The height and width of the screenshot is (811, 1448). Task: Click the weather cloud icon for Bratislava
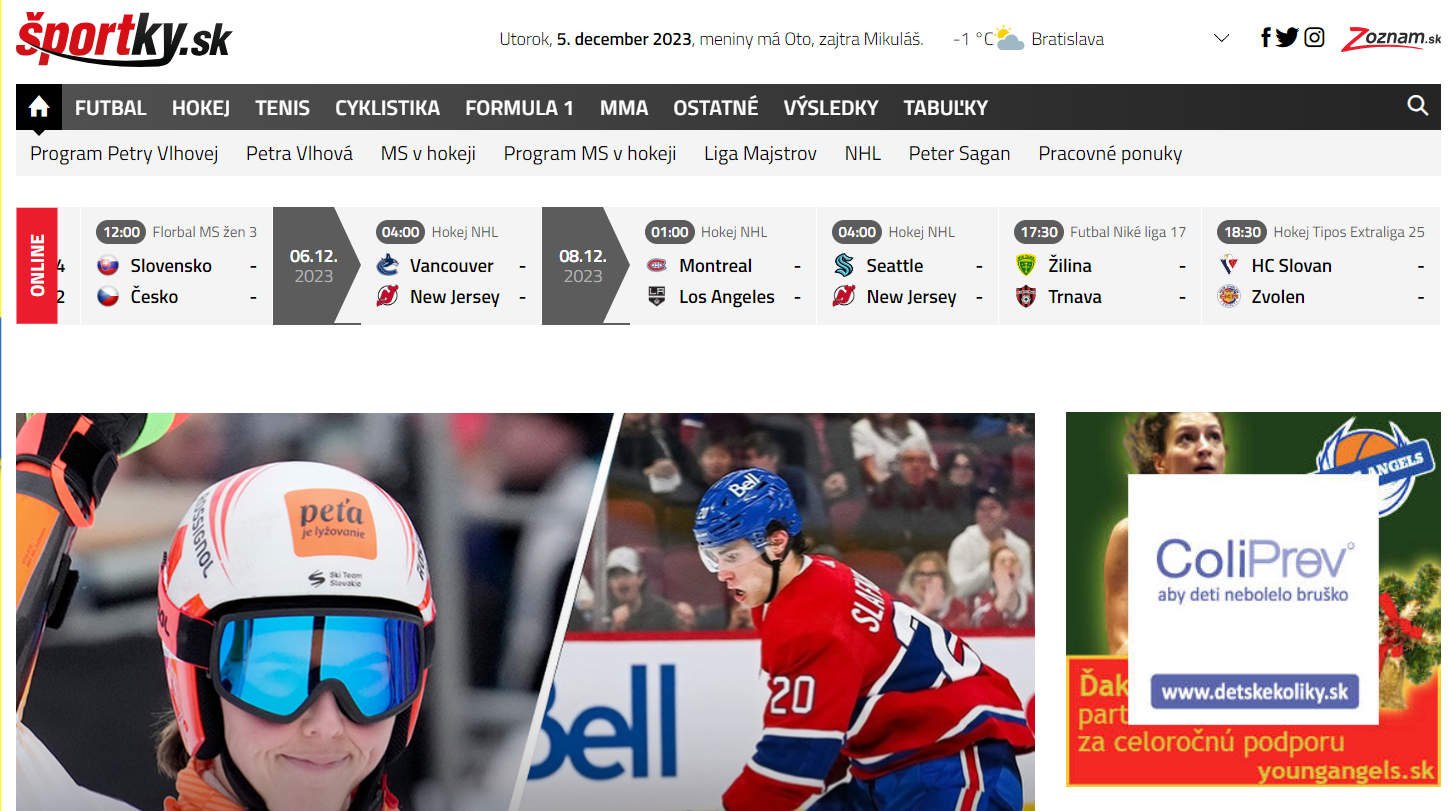coord(1009,39)
